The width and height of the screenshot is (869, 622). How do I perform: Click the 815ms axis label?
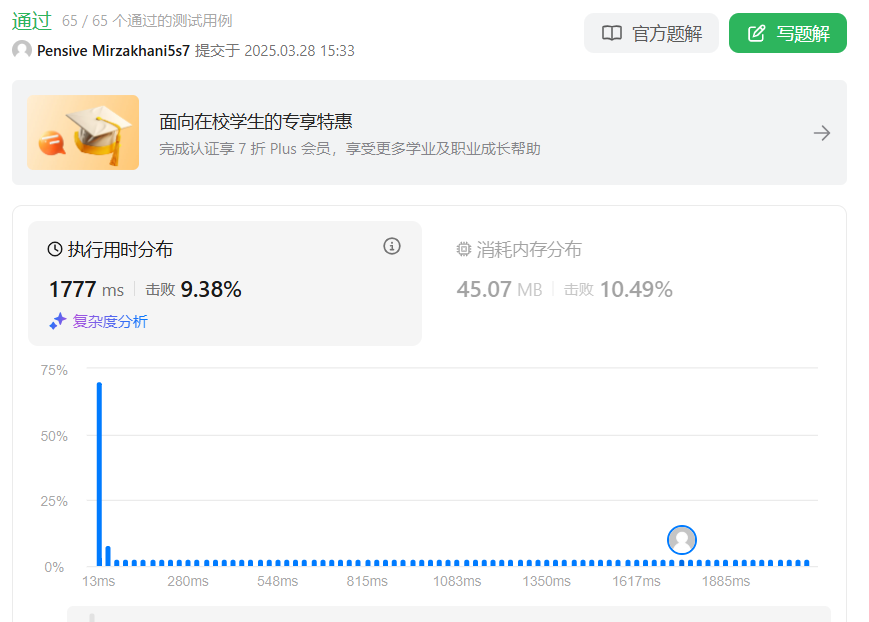367,581
